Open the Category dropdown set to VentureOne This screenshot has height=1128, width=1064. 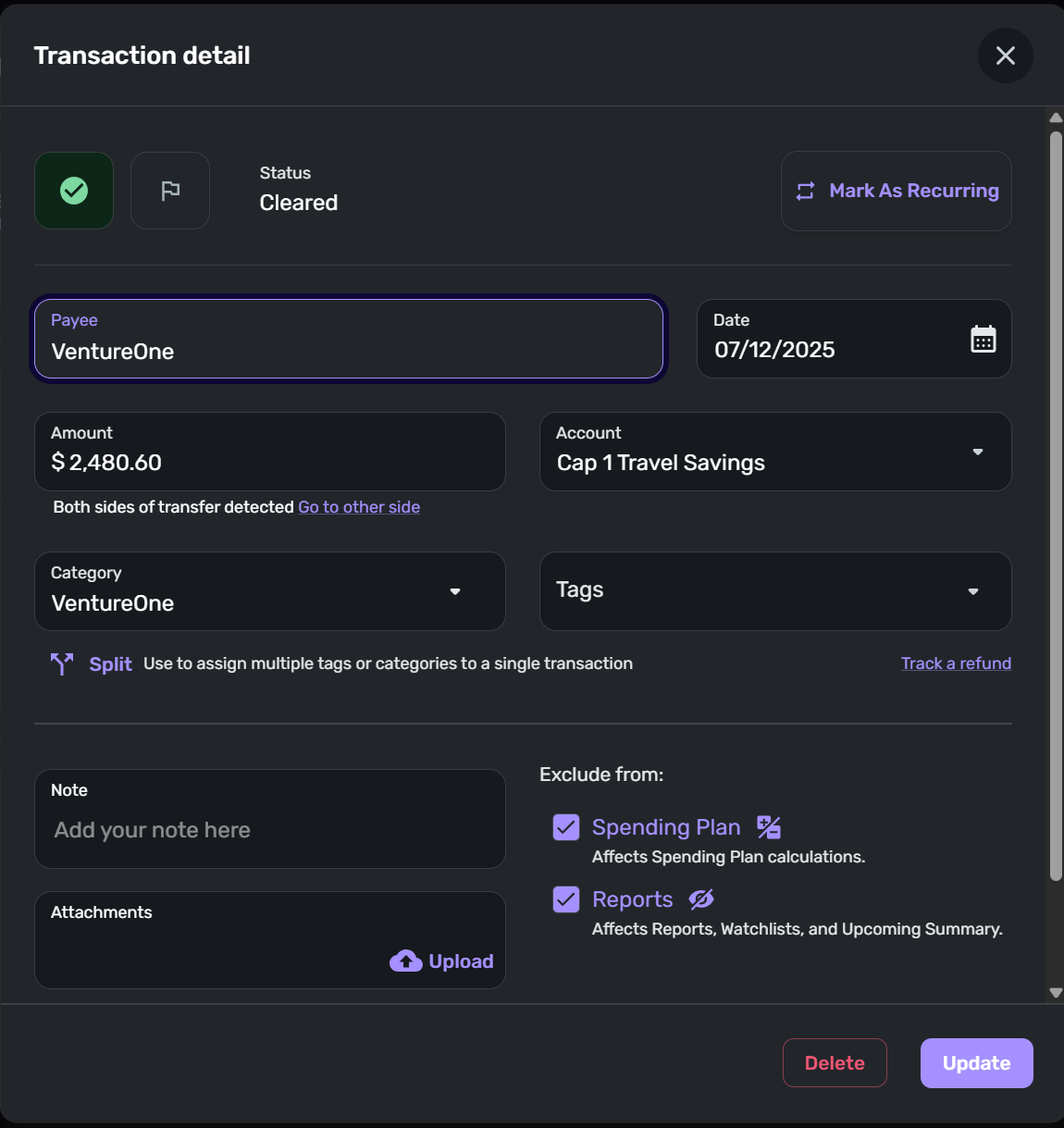click(454, 591)
